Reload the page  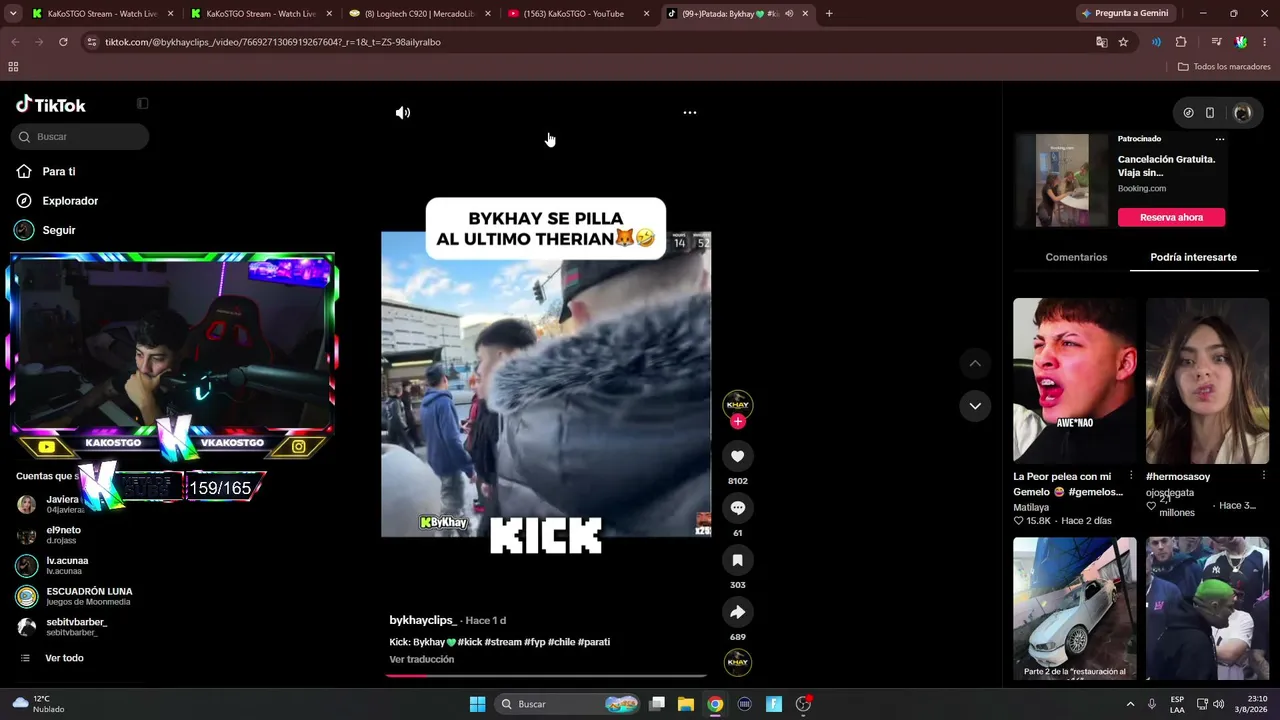coord(63,42)
